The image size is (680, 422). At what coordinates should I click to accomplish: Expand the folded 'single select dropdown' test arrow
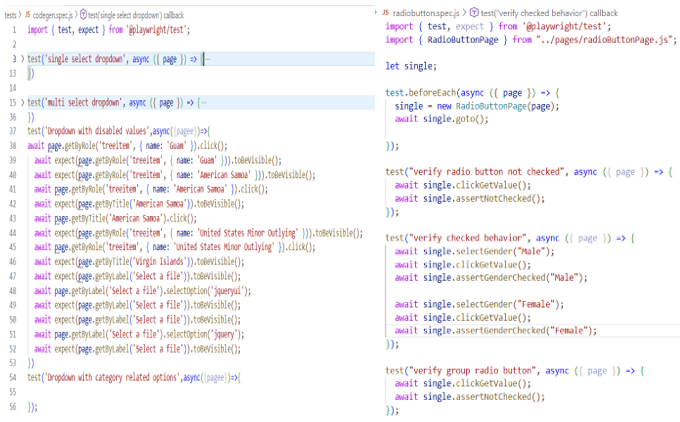(x=22, y=60)
